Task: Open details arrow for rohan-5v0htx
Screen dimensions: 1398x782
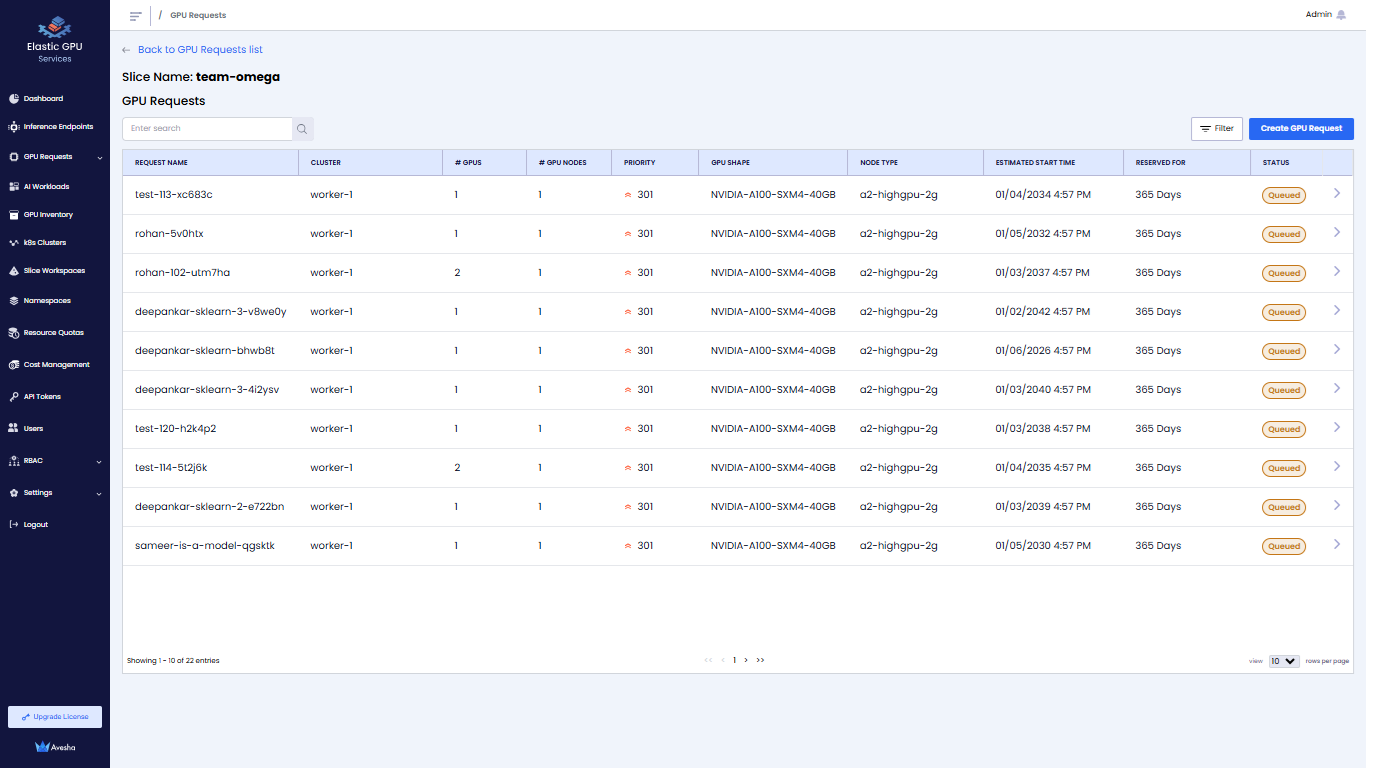Action: tap(1337, 233)
